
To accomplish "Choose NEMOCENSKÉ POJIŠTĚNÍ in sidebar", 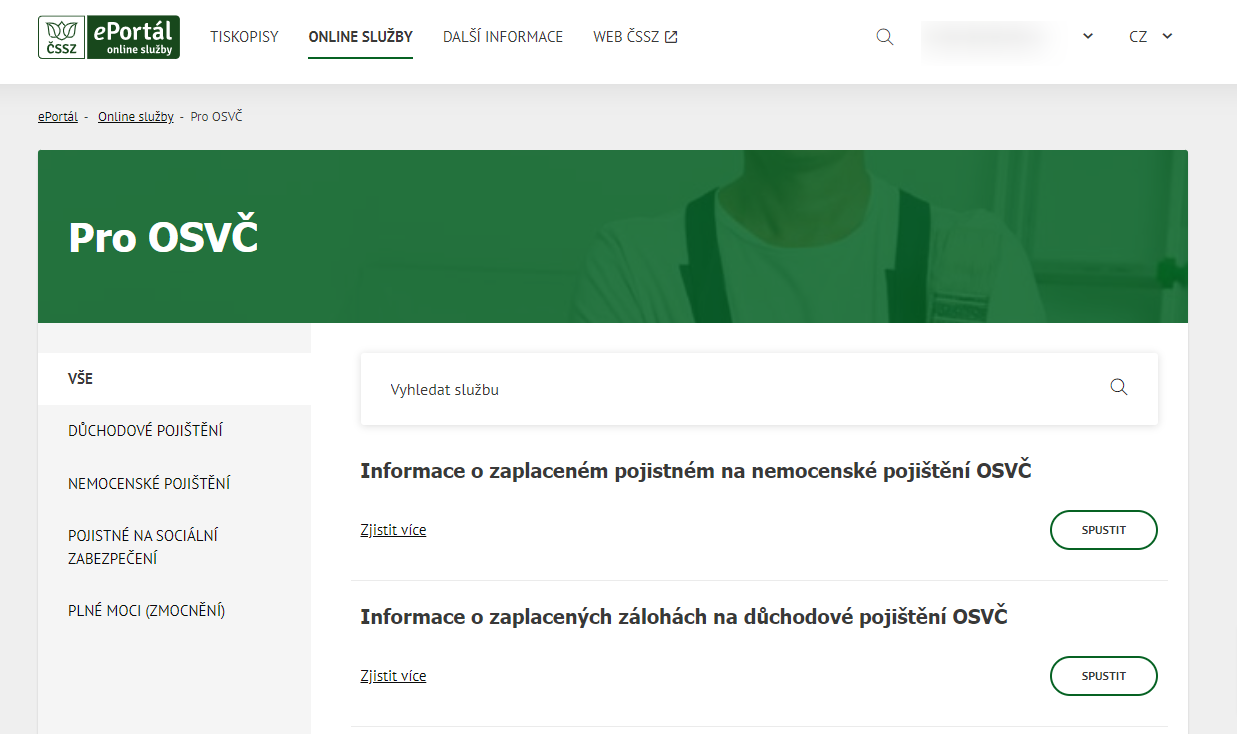I will (x=149, y=484).
